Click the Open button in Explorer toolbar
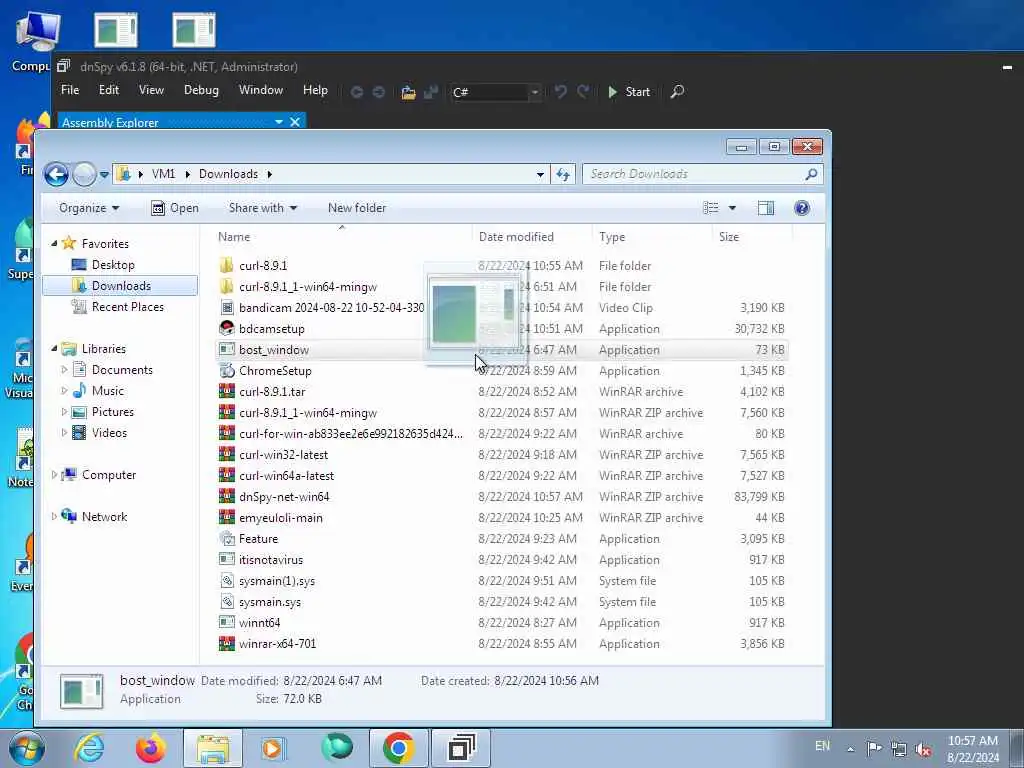Viewport: 1024px width, 768px height. pos(175,208)
